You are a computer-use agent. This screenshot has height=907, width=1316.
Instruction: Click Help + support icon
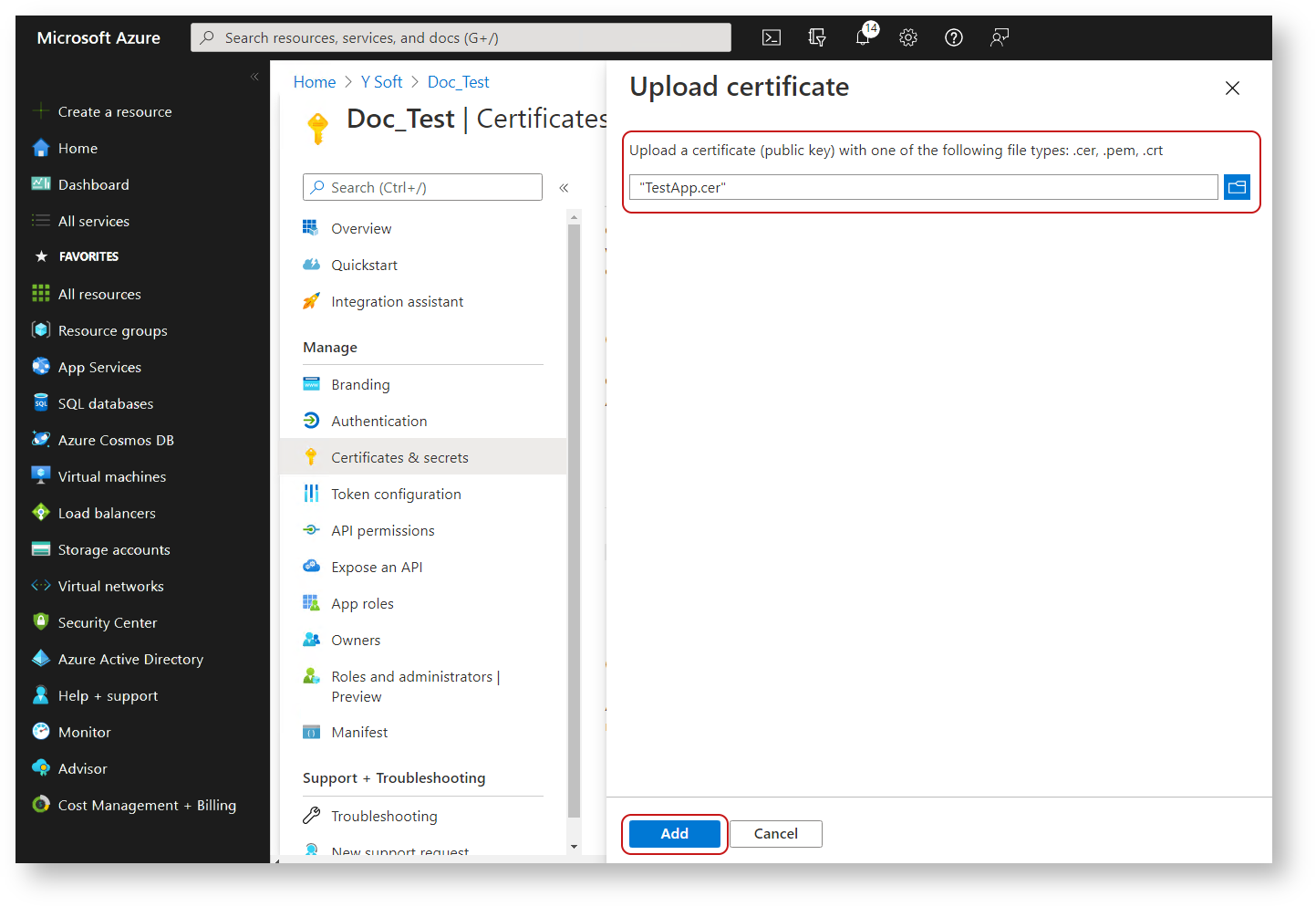point(41,695)
